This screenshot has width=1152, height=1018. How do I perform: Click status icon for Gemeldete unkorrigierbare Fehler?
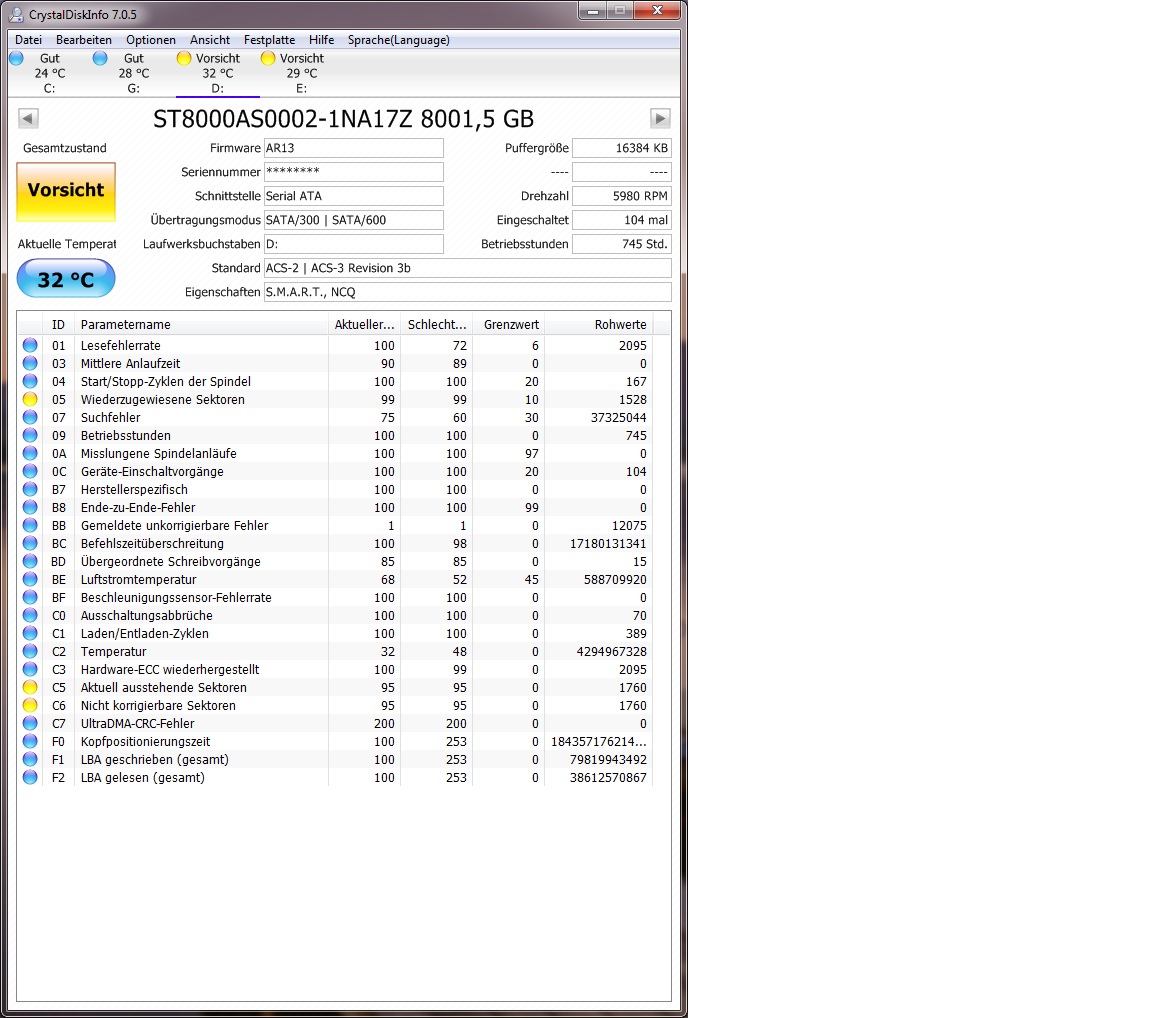click(x=30, y=525)
